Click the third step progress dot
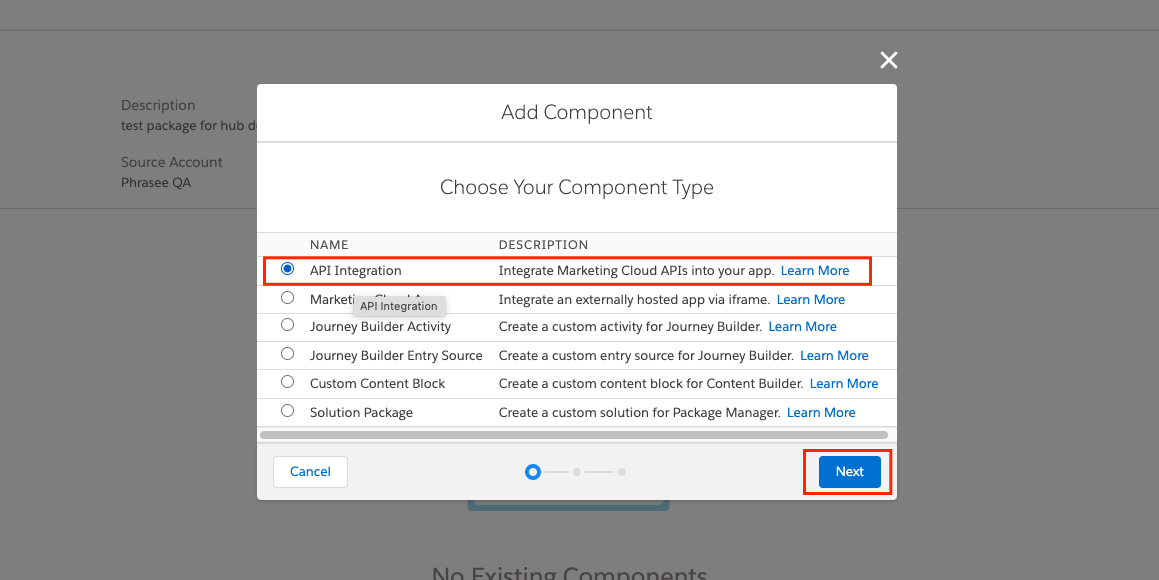The image size is (1159, 580). [x=622, y=471]
